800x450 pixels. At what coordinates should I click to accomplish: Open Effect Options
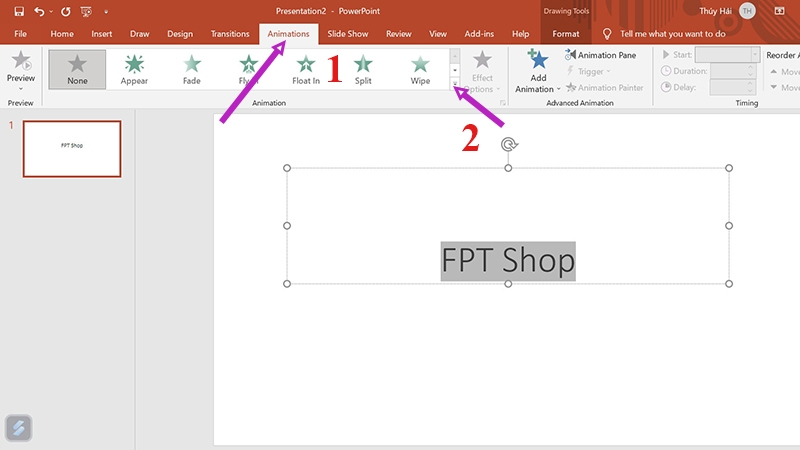coord(482,71)
